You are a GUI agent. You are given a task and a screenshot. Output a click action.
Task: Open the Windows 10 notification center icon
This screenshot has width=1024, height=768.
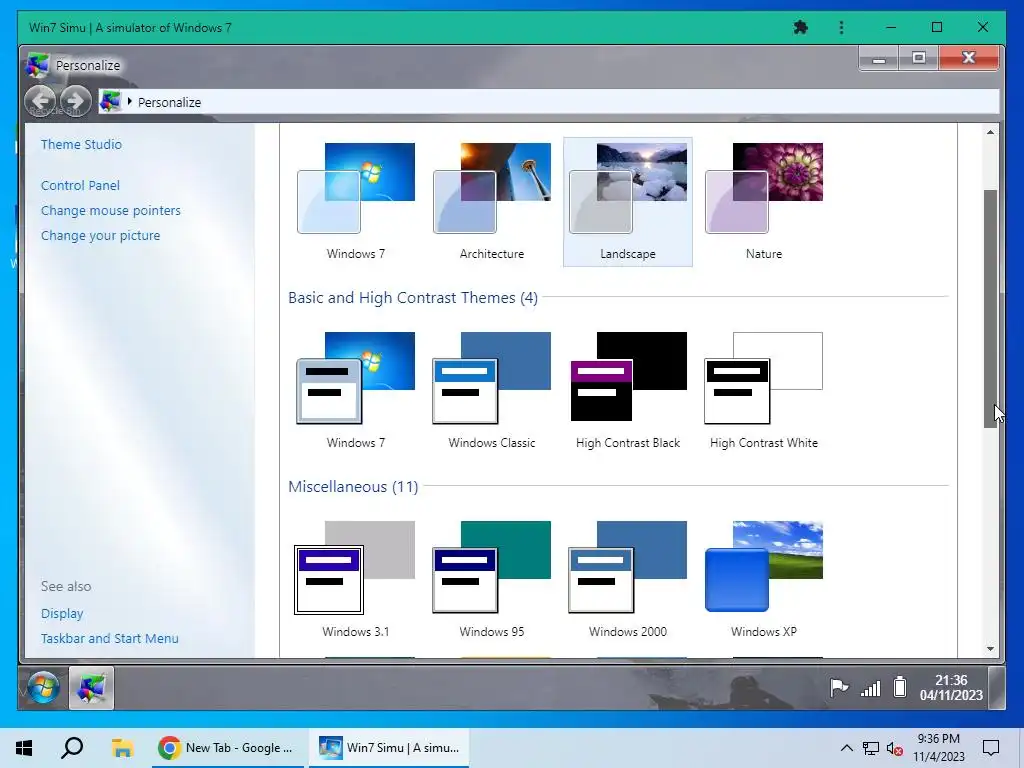pos(991,748)
